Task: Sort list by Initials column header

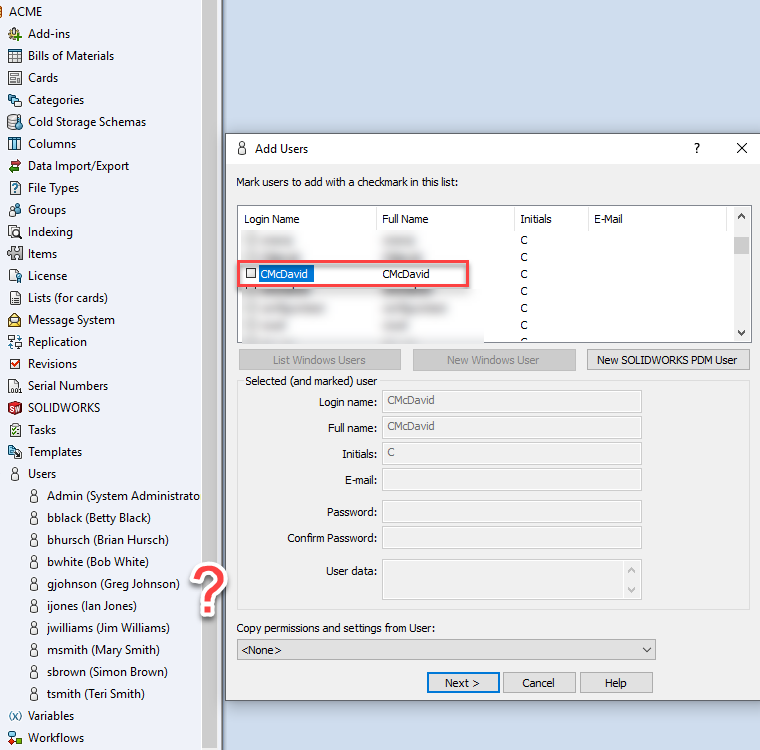Action: (x=551, y=219)
